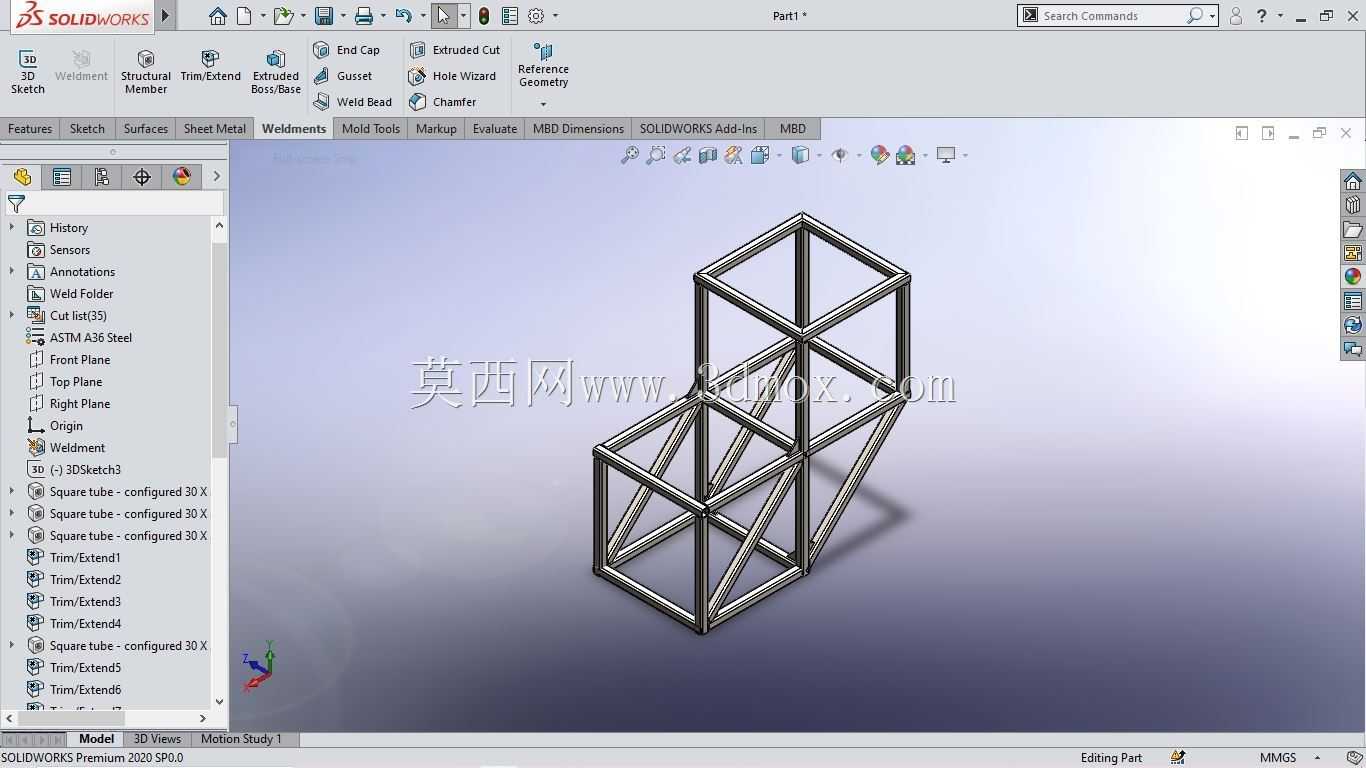The width and height of the screenshot is (1366, 768).
Task: Click Zoom to Area icon
Action: pos(656,155)
